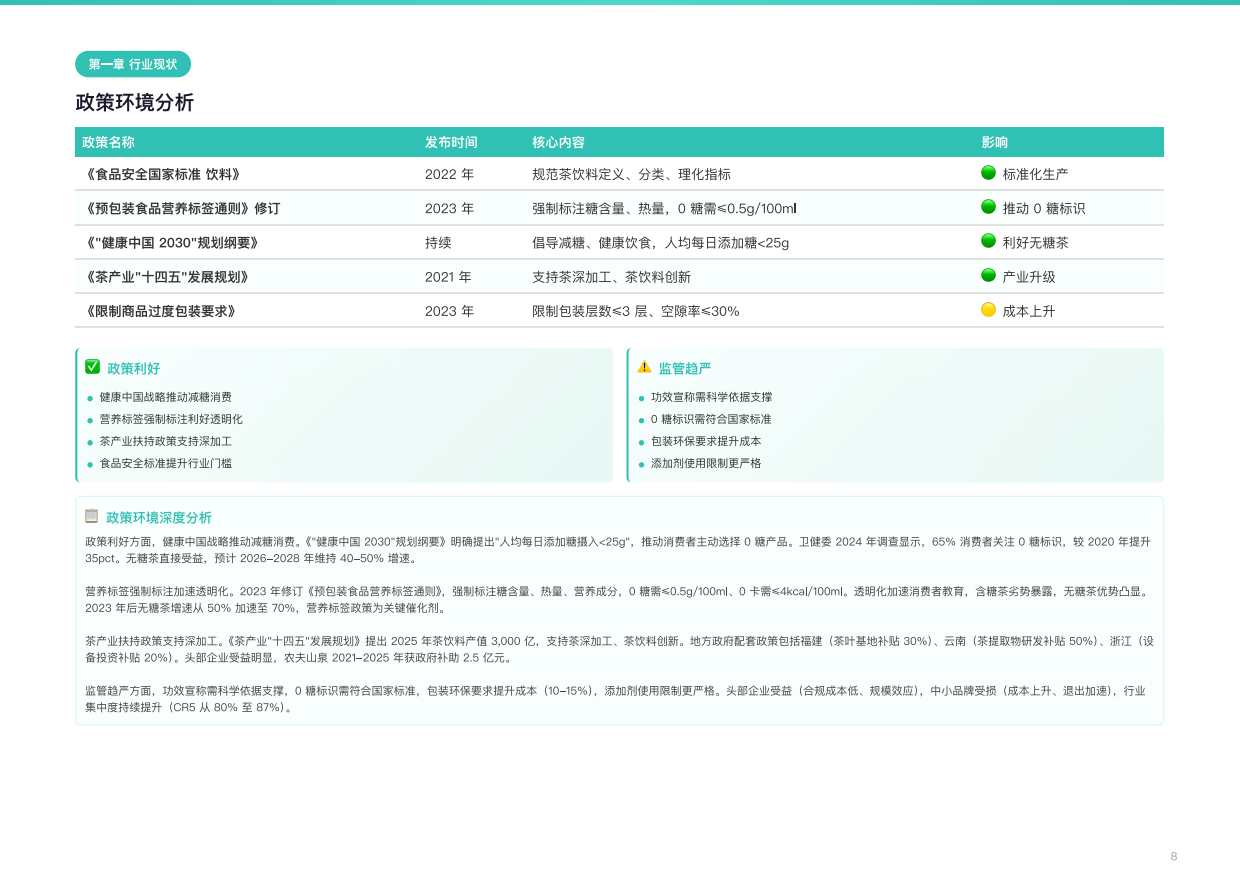Click the 规范茶饮料定义、分类、理化指标 cell

pyautogui.click(x=631, y=174)
